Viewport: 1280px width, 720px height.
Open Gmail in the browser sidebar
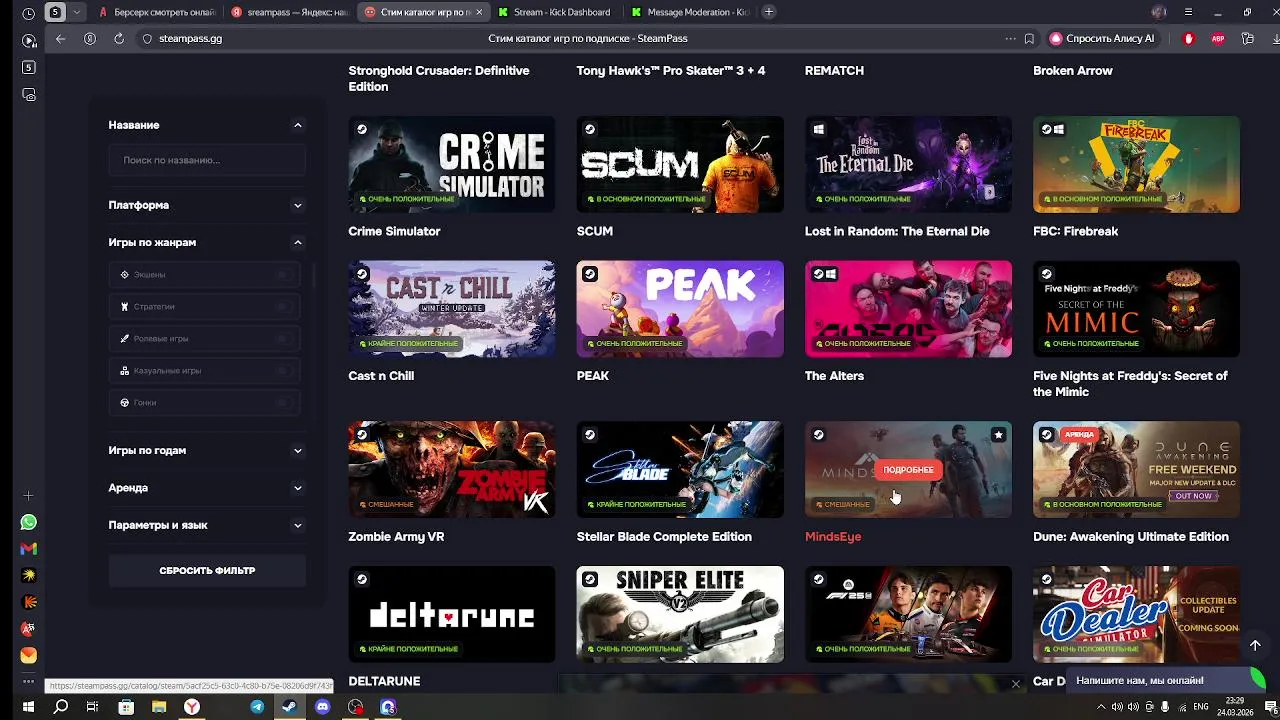coord(28,549)
